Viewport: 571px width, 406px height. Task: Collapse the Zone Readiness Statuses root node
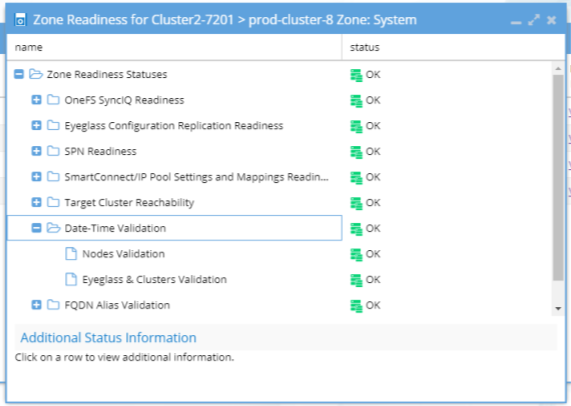pyautogui.click(x=19, y=74)
